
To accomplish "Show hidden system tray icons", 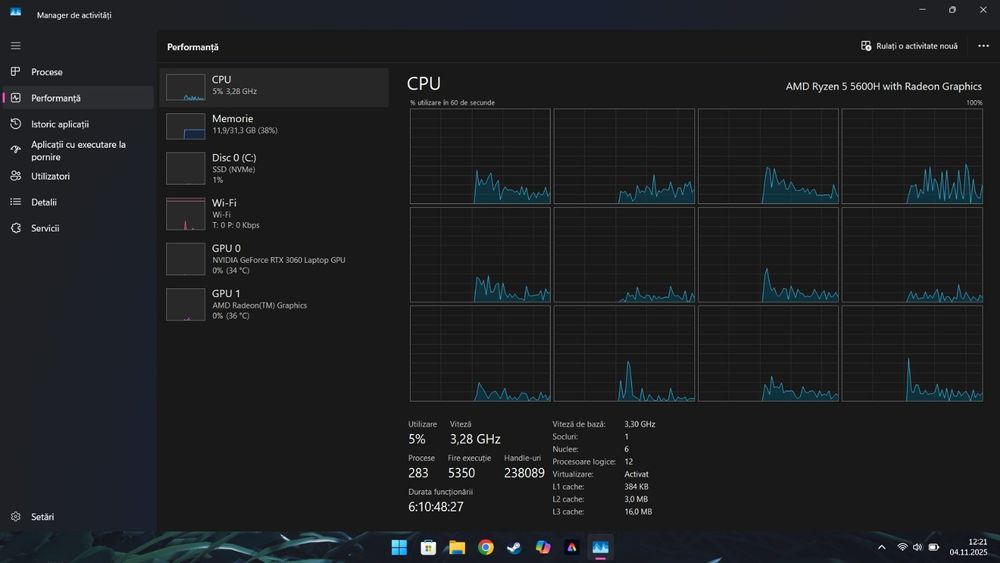I will (x=881, y=547).
